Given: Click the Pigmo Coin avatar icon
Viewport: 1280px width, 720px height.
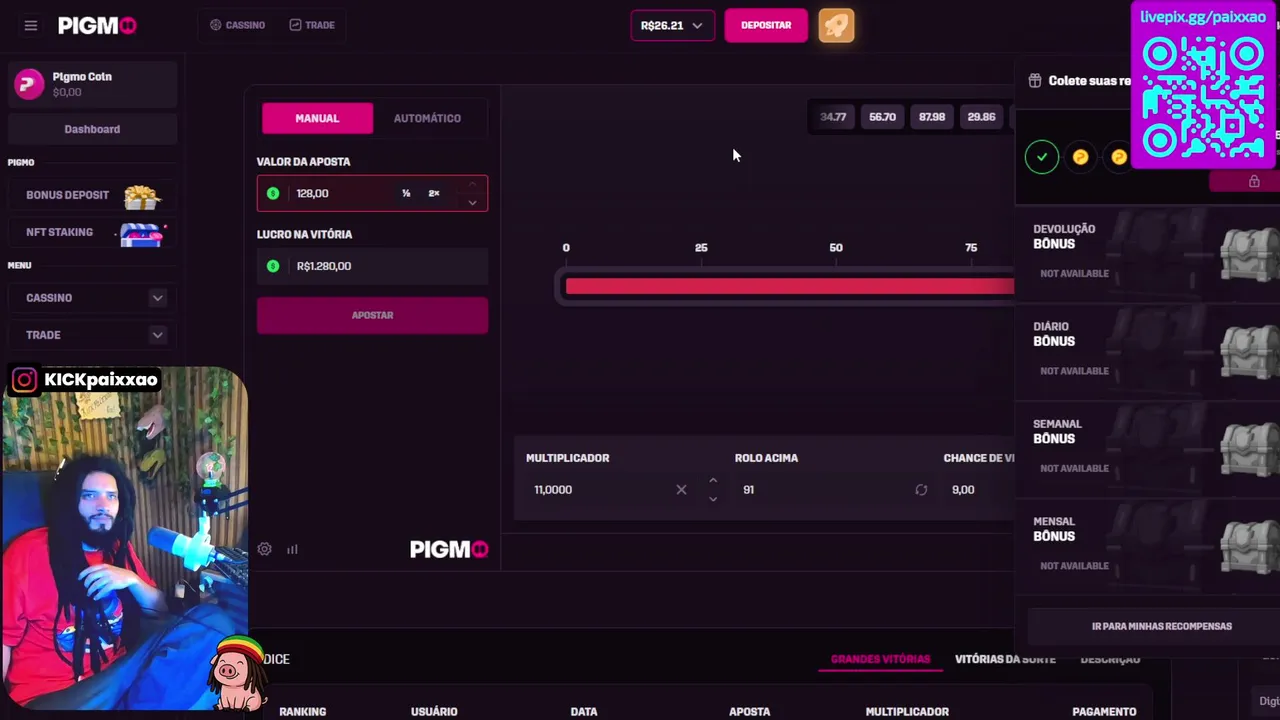Looking at the screenshot, I should 29,84.
